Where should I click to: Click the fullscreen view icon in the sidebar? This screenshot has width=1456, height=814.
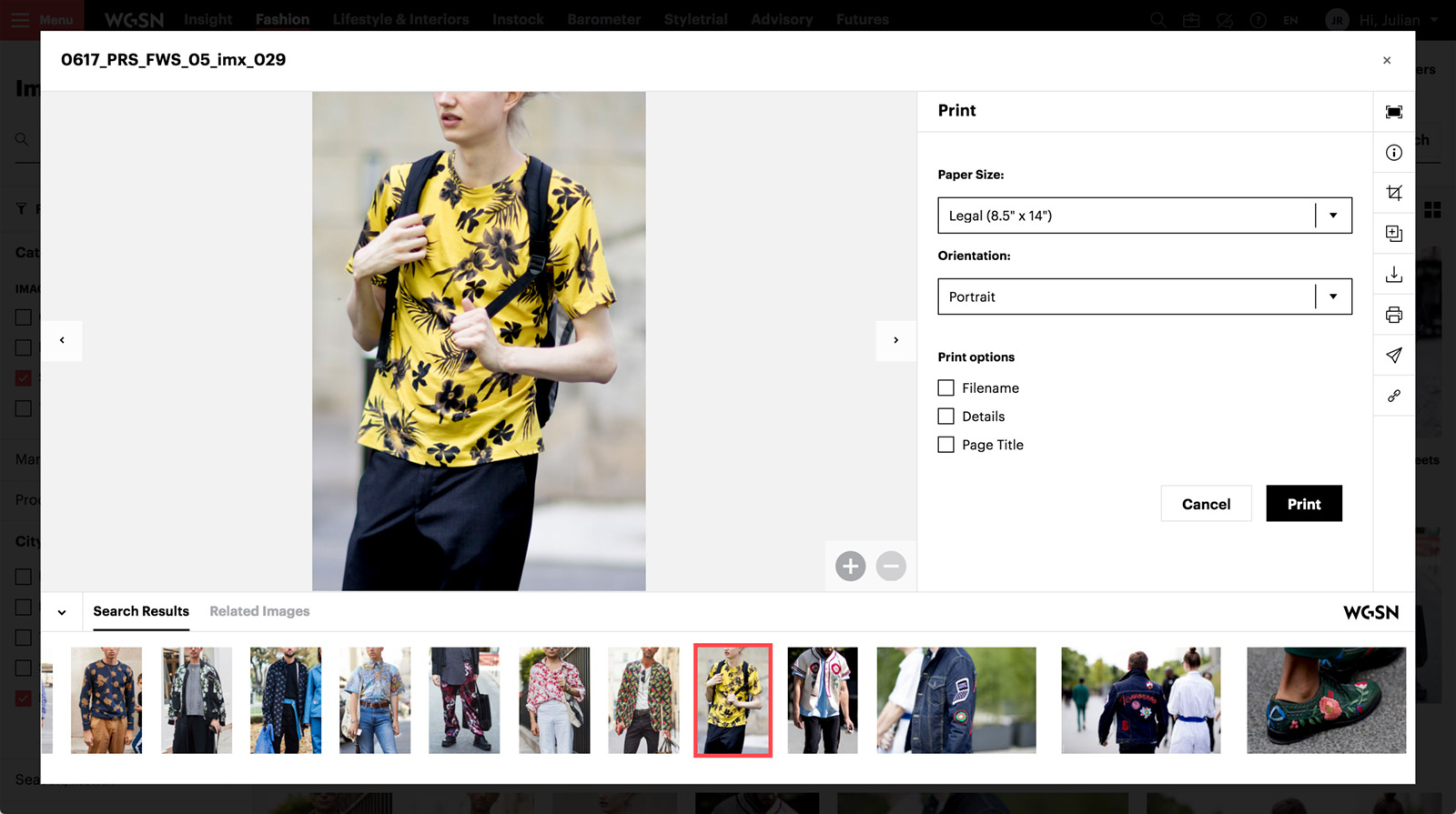[1393, 112]
